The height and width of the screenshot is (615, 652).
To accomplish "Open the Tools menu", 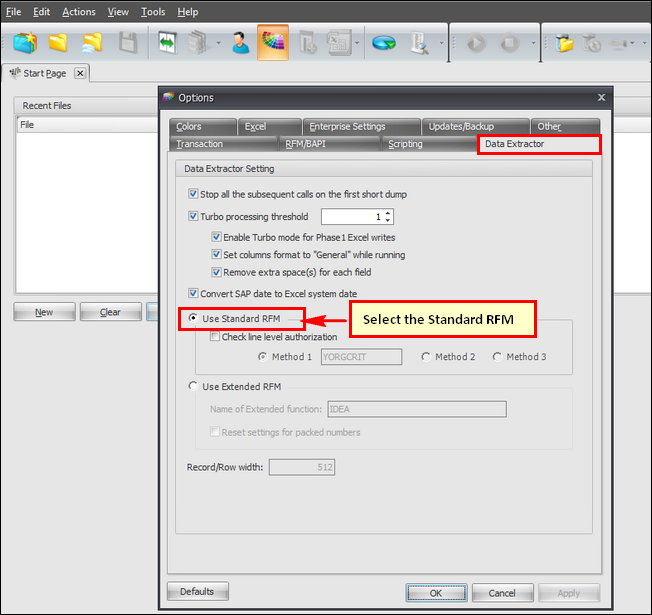I will [153, 12].
